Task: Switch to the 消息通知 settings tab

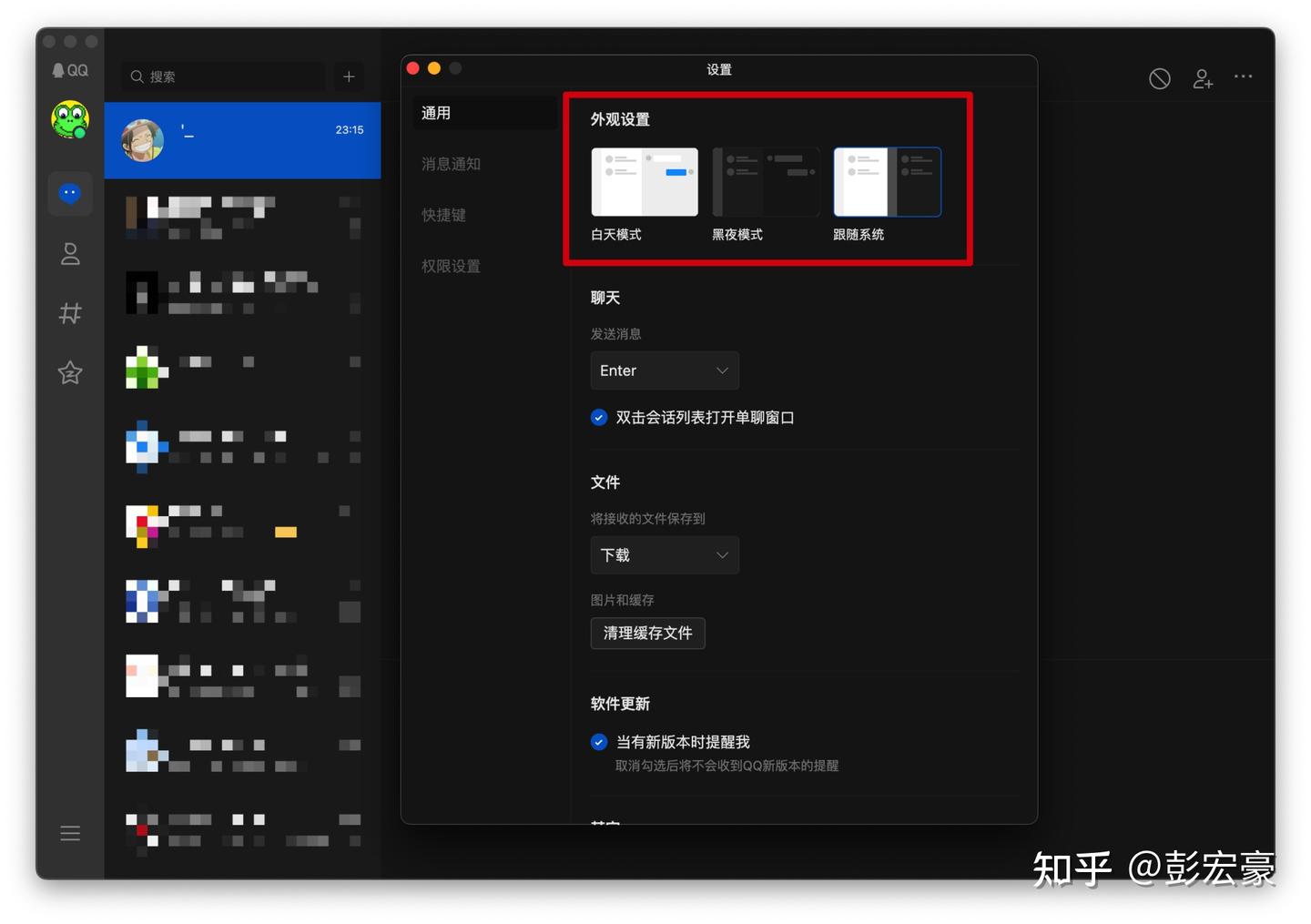Action: coord(451,164)
